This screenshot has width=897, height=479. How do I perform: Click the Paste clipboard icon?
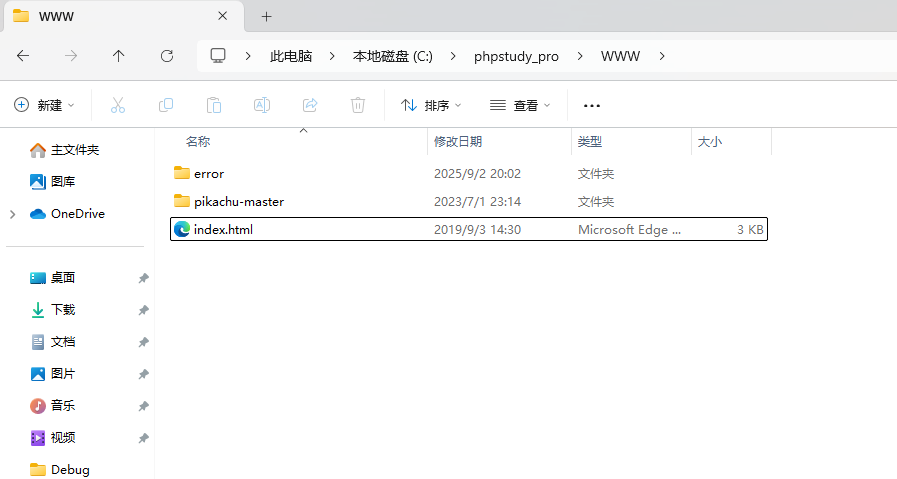214,105
